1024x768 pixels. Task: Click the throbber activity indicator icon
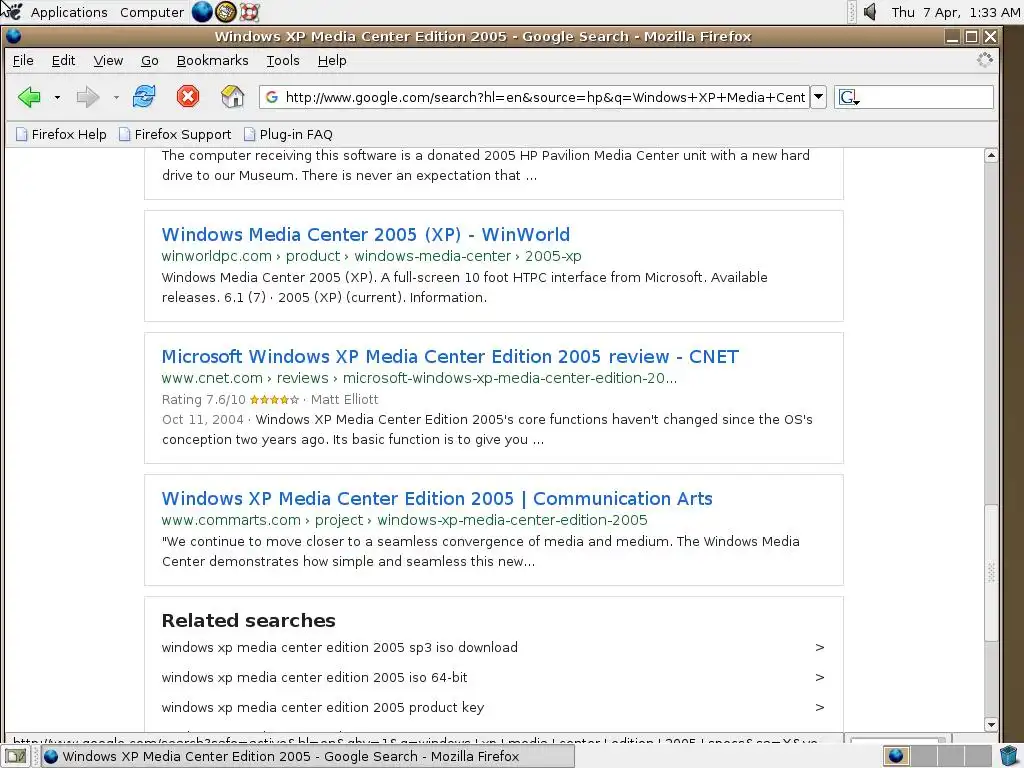pyautogui.click(x=985, y=60)
